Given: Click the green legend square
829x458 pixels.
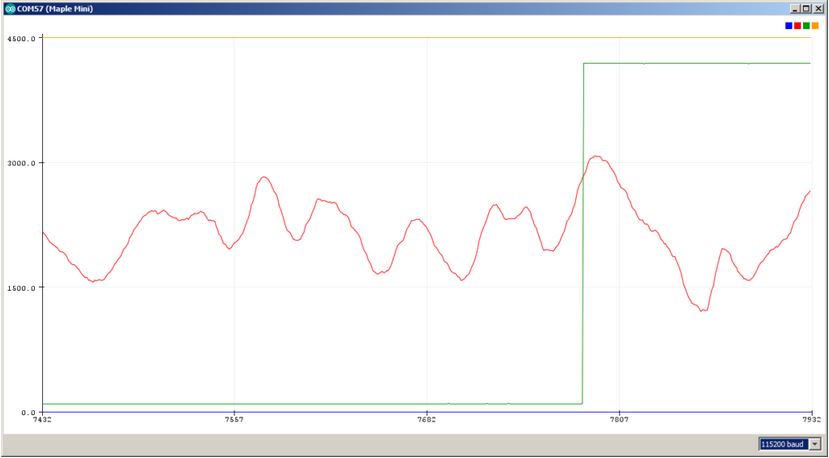Looking at the screenshot, I should click(806, 25).
